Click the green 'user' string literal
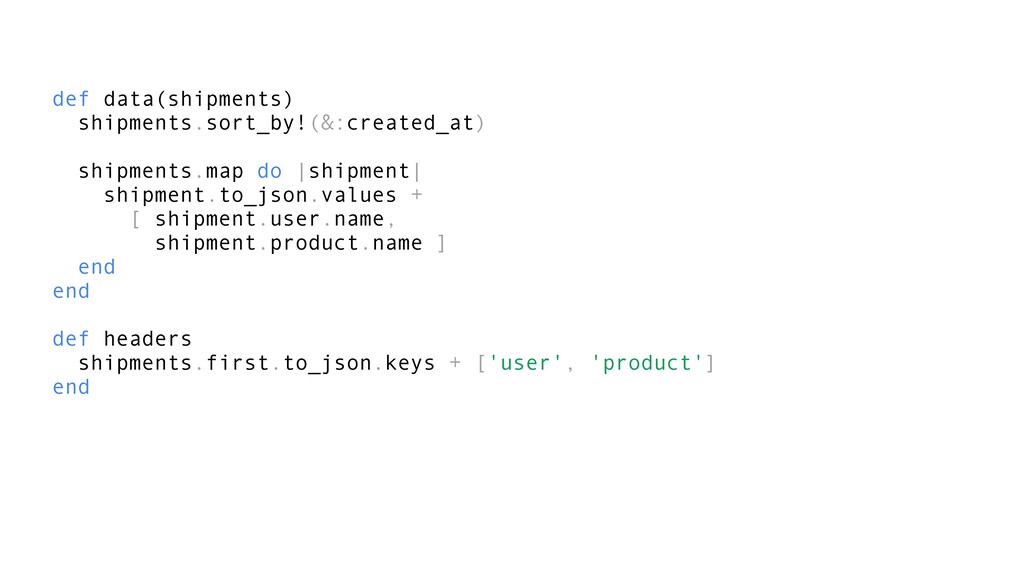 tap(525, 363)
